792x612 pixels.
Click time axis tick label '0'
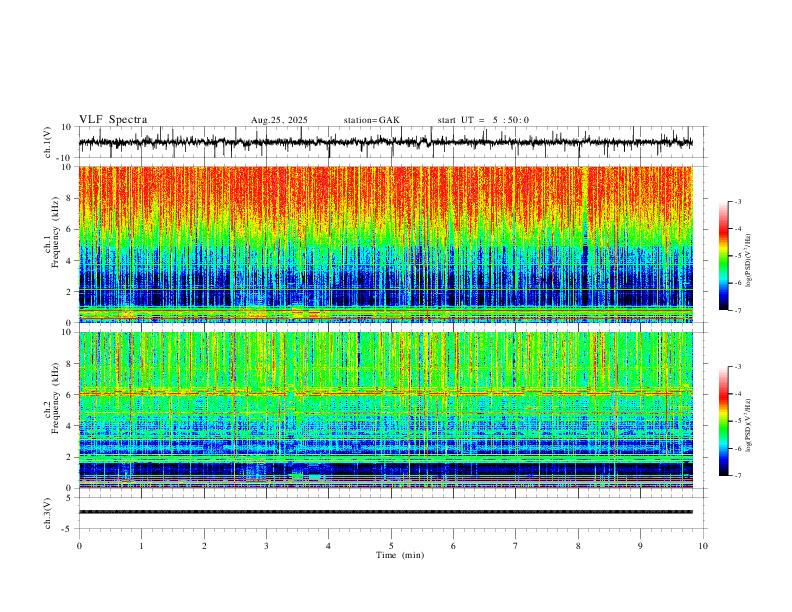tap(79, 546)
